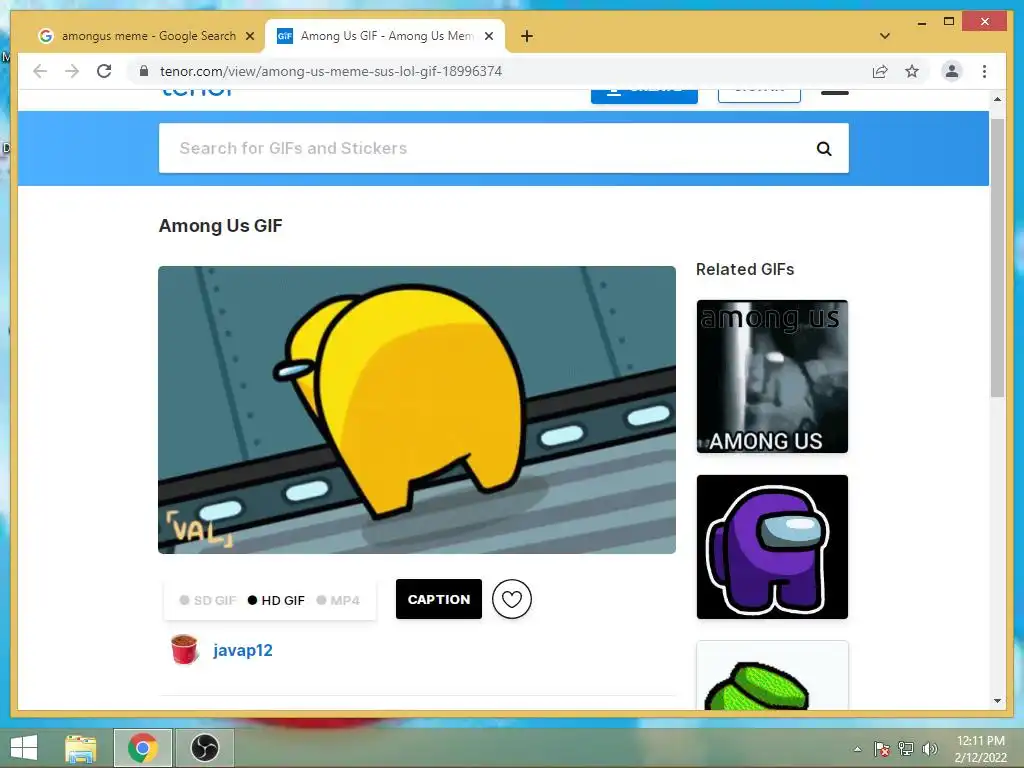Viewport: 1024px width, 768px height.
Task: Click the Tenor logo
Action: point(197,91)
